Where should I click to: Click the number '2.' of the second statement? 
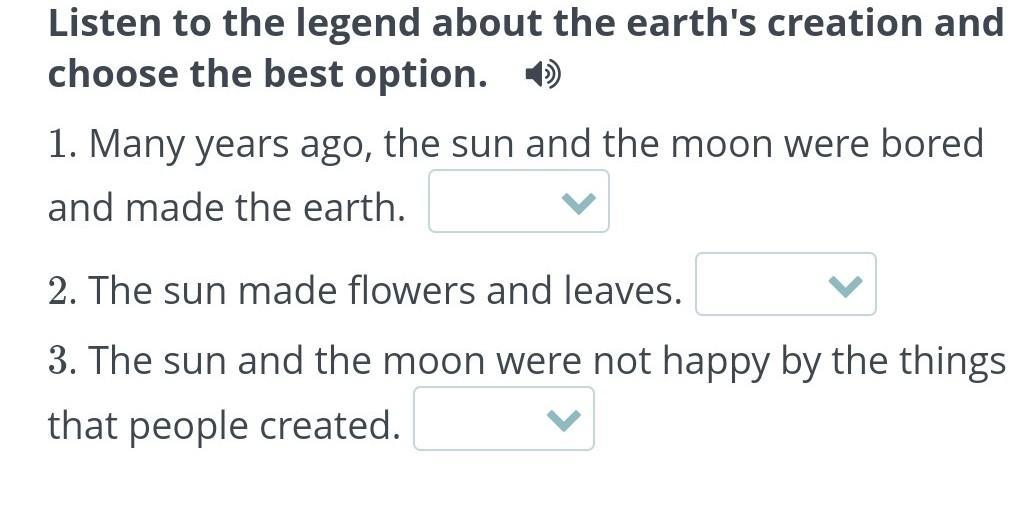[63, 291]
